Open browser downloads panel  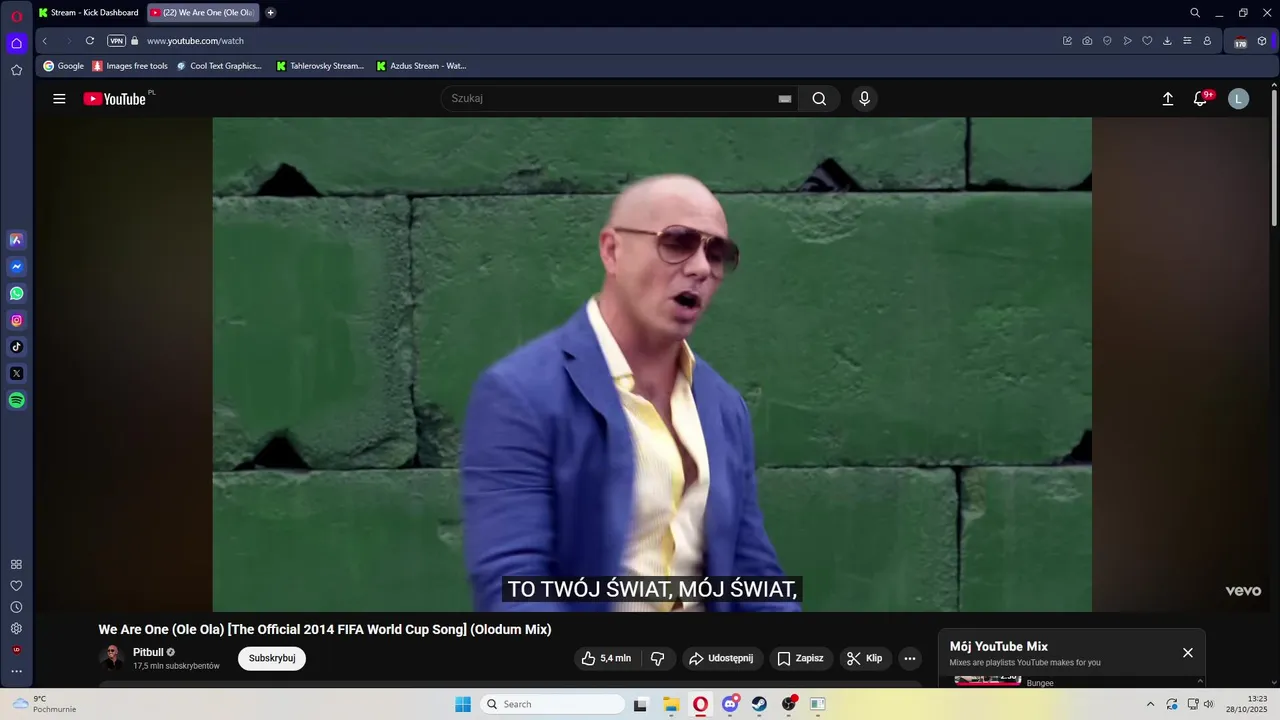[x=1167, y=41]
